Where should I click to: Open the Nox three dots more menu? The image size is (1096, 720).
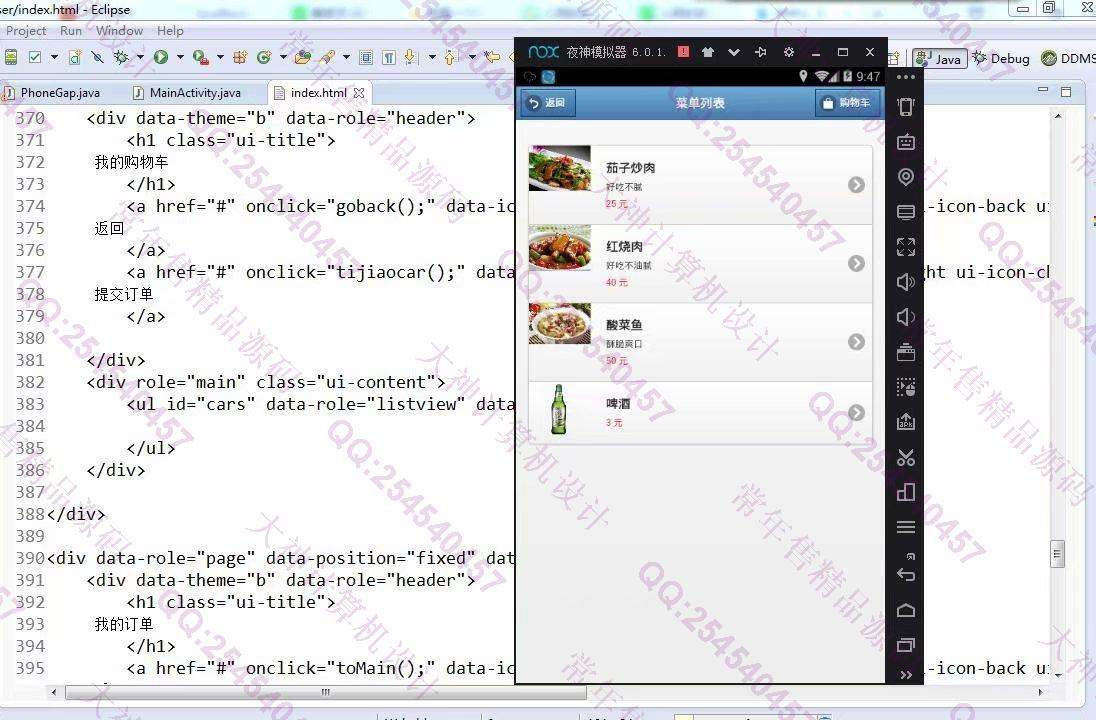[906, 77]
